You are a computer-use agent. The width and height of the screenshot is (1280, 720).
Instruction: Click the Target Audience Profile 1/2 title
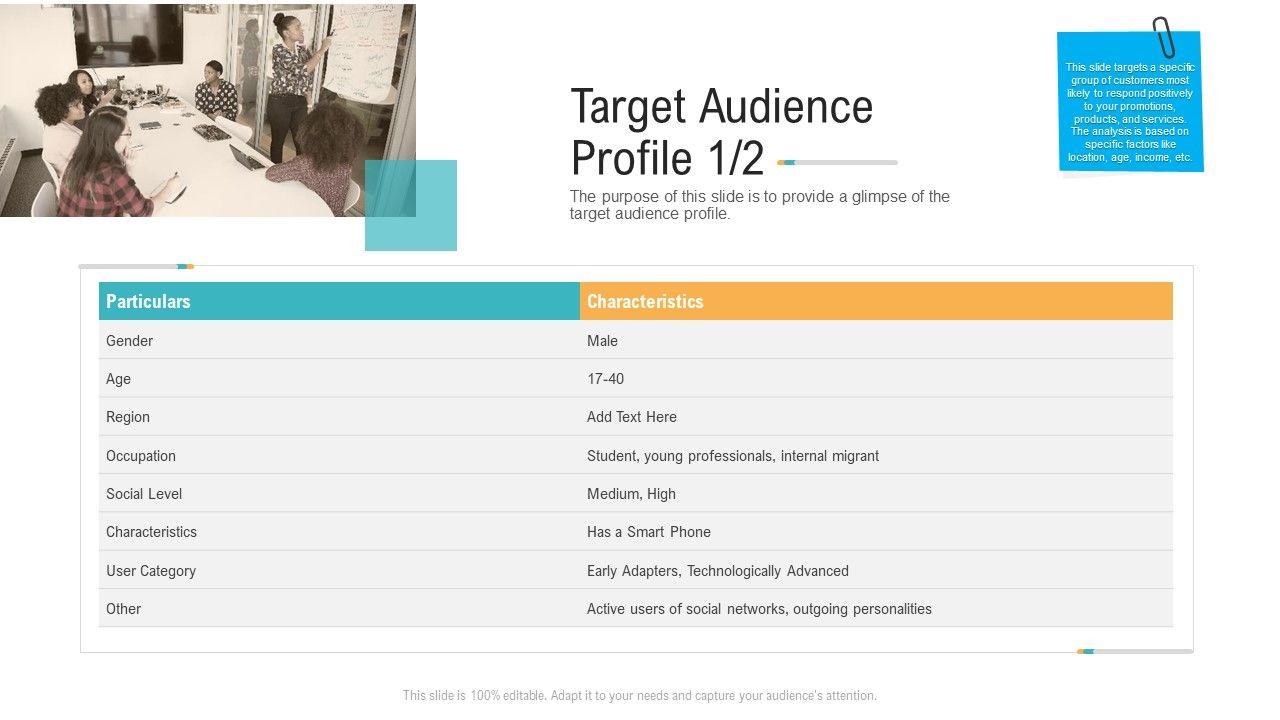tap(721, 132)
